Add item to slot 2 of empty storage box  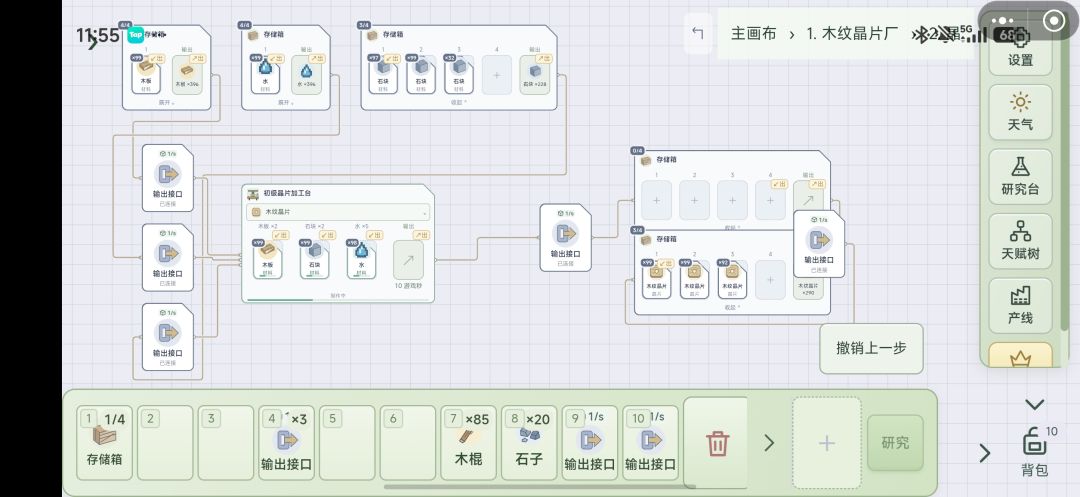(x=694, y=200)
